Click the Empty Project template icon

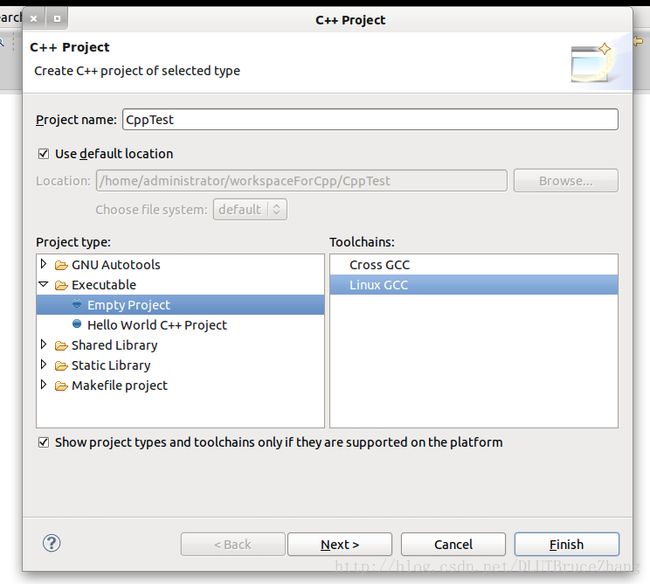point(77,305)
